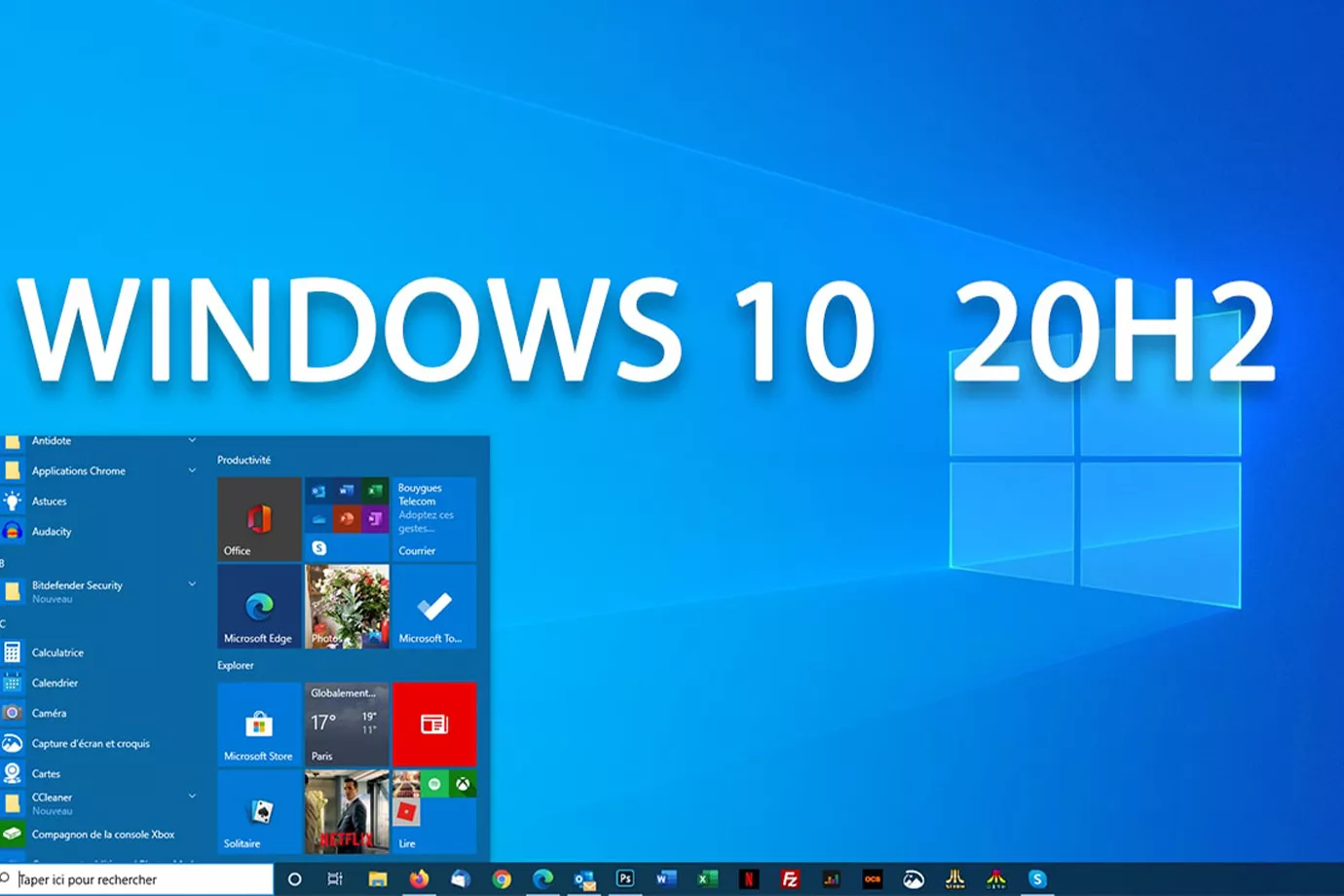Open the Paris weather tile
This screenshot has width=1344, height=896.
[347, 725]
